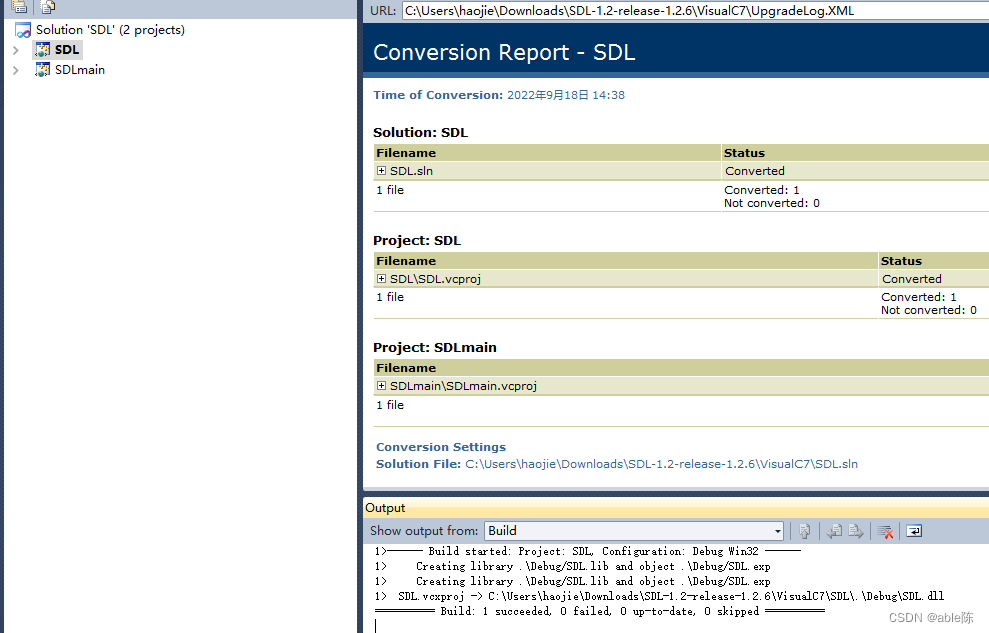Click the 'Project: SDLmain' heading

click(435, 347)
